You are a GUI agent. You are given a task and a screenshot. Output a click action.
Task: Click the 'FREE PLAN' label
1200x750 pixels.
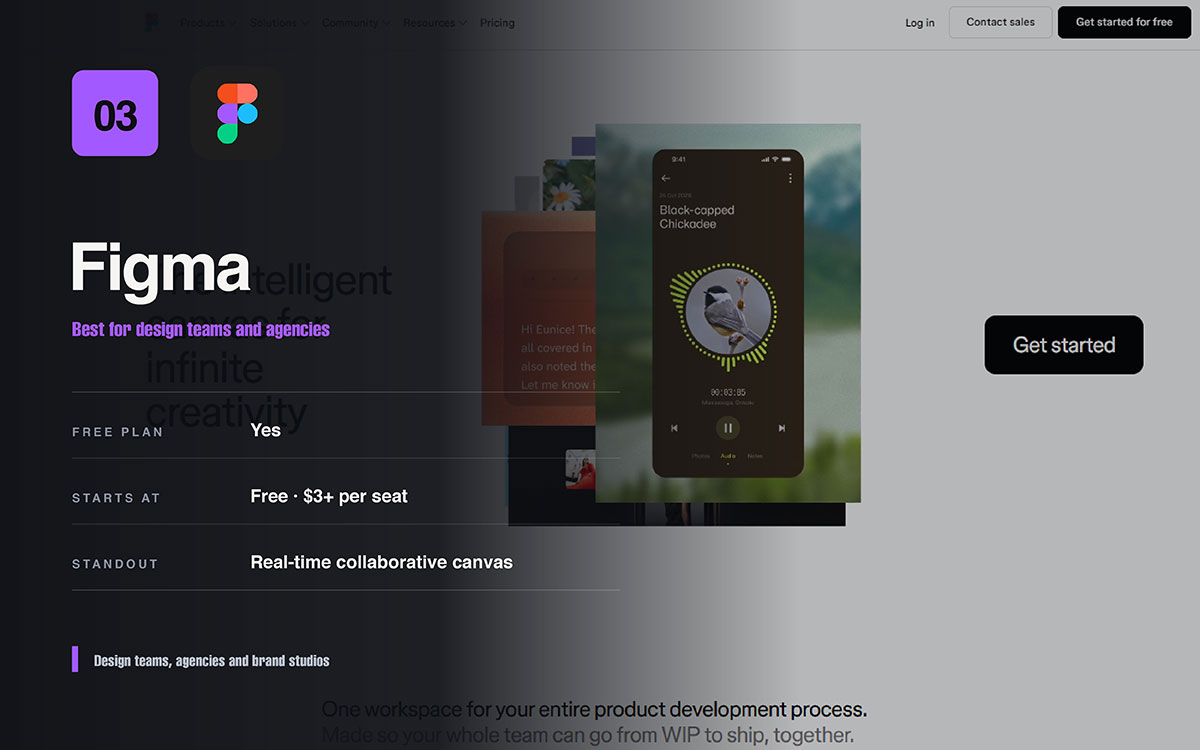pos(117,432)
